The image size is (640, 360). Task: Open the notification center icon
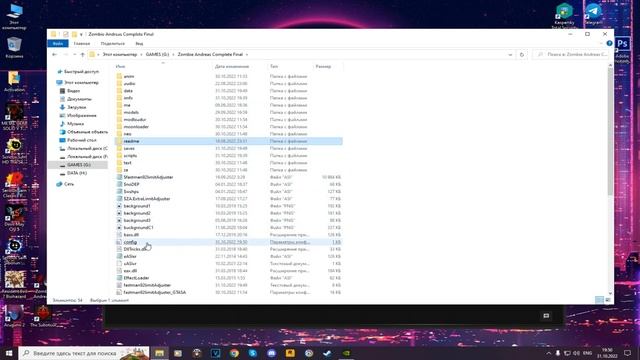point(627,353)
